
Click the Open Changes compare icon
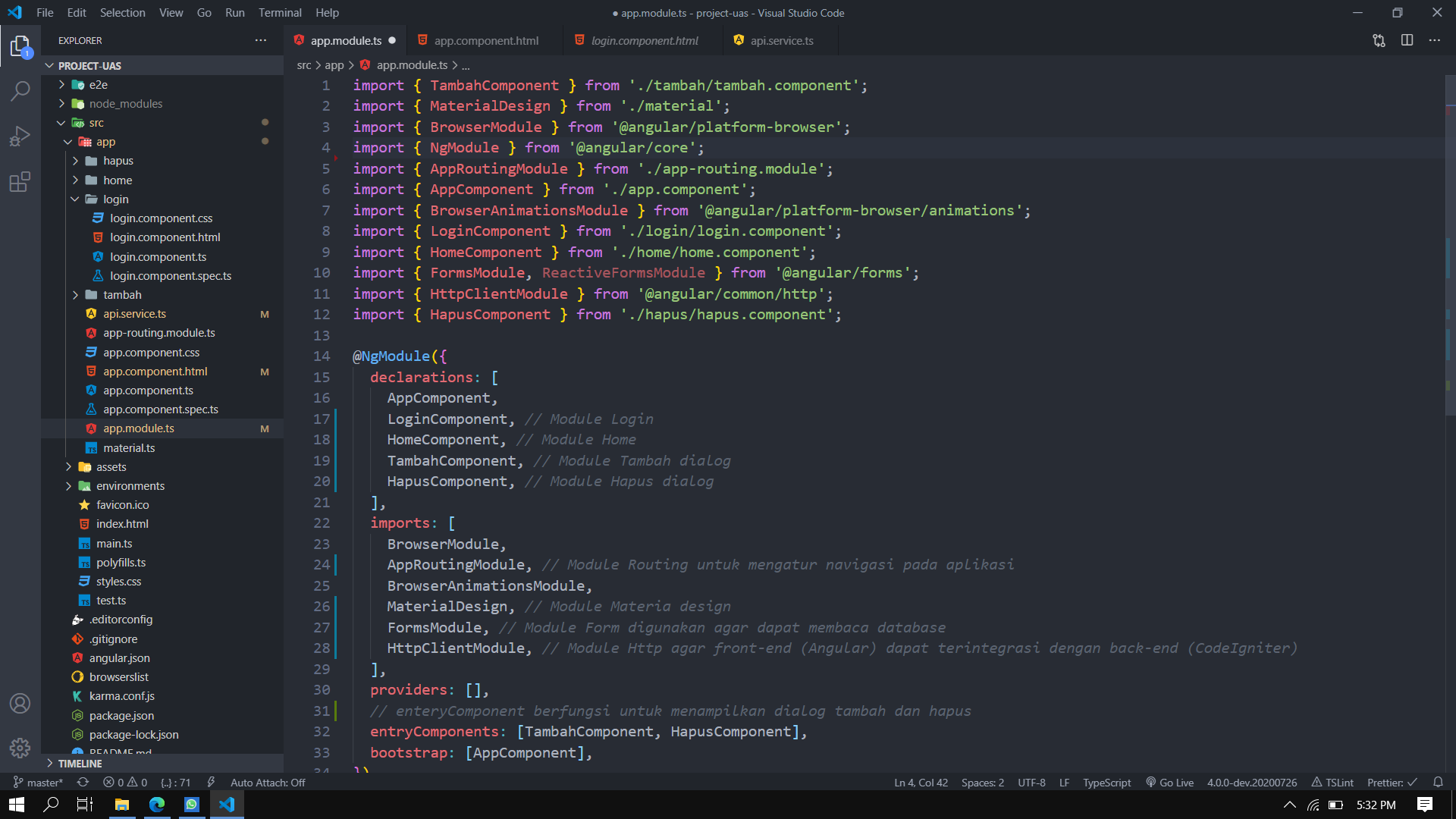tap(1379, 41)
